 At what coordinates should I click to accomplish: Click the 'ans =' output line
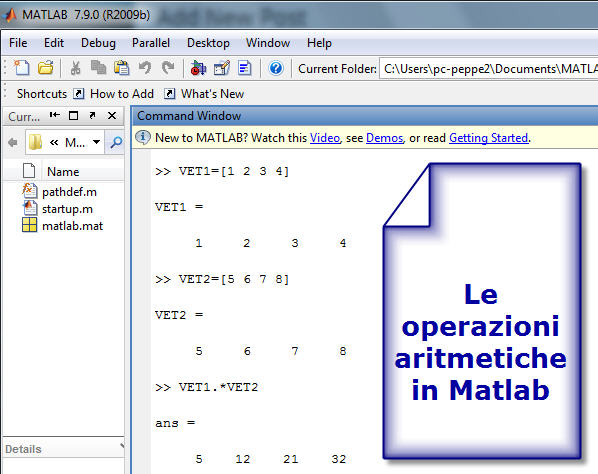[175, 423]
